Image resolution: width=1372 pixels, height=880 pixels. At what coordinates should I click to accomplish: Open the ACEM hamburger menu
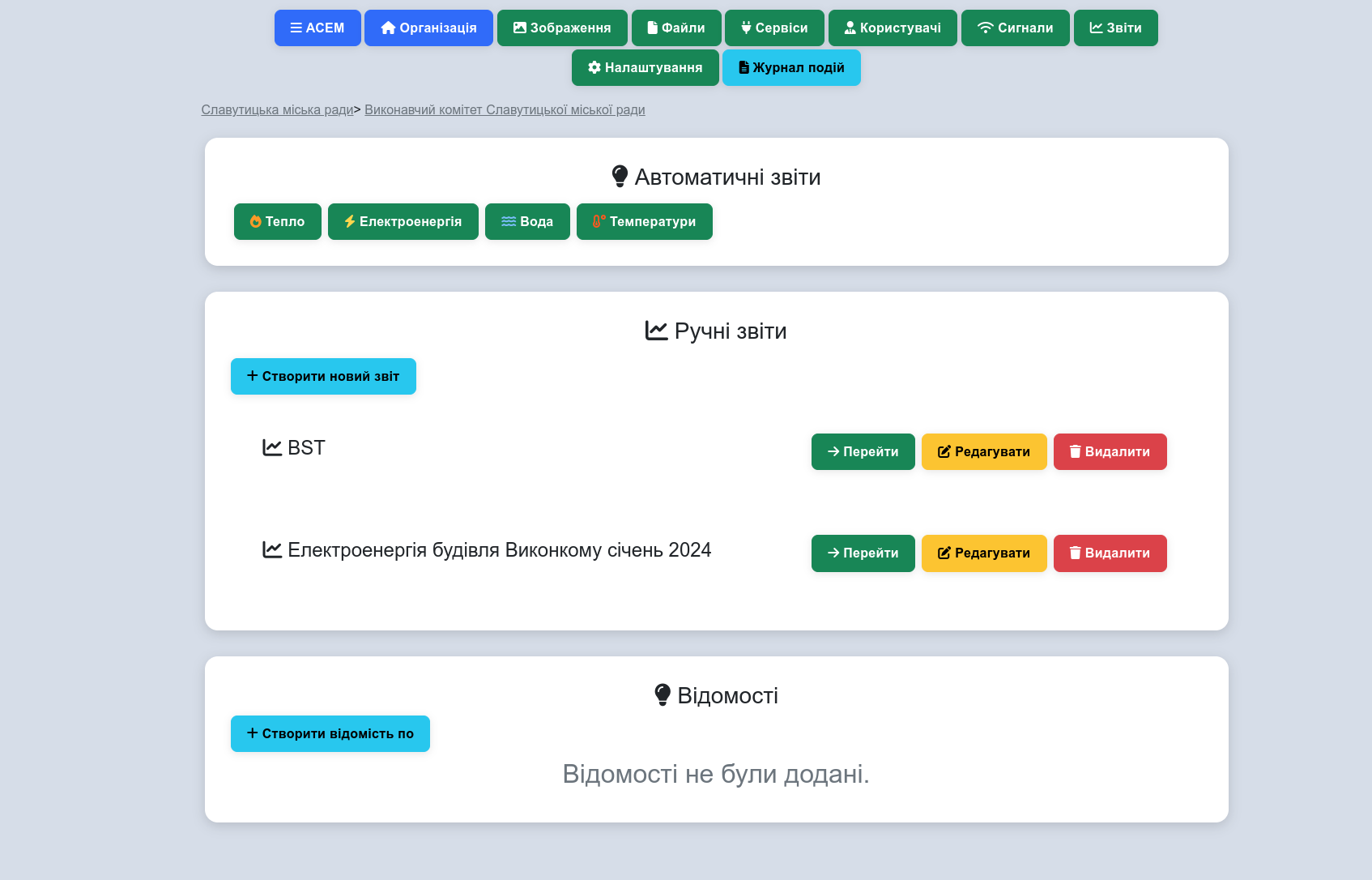point(317,28)
